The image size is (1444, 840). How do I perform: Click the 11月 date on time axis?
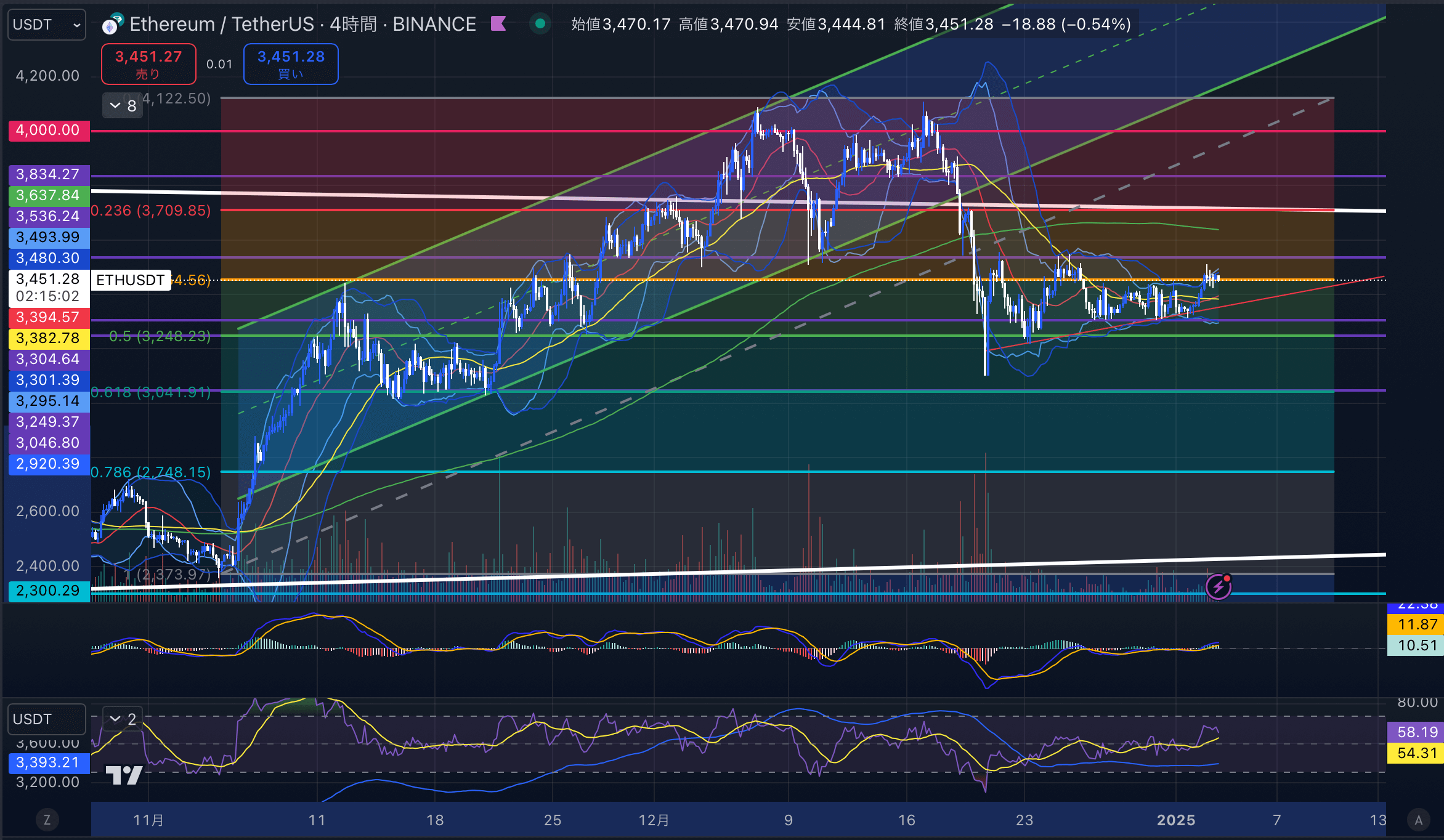pyautogui.click(x=148, y=820)
